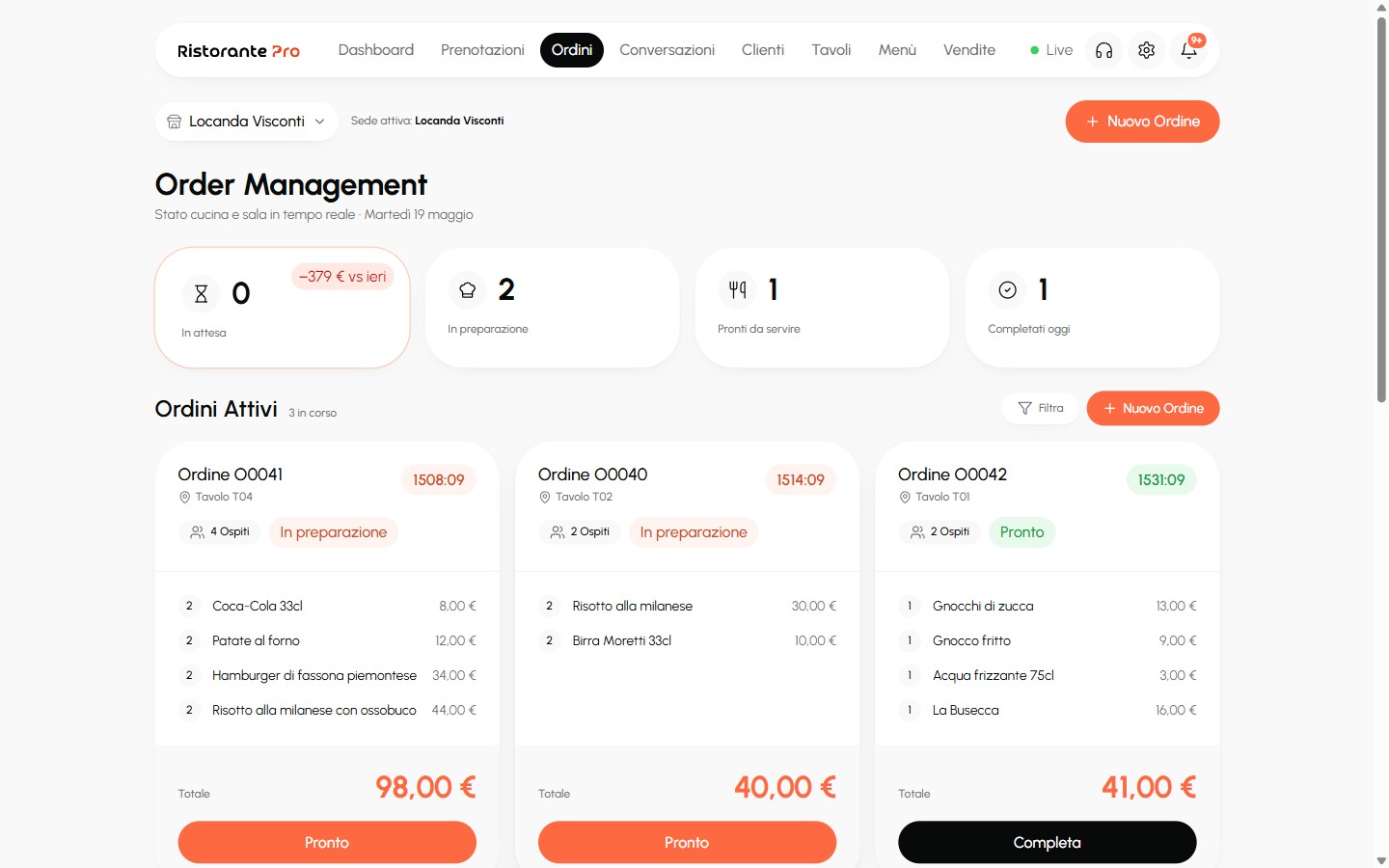Click the checkmark icon in Completati oggi card
The height and width of the screenshot is (868, 1389).
(1007, 289)
